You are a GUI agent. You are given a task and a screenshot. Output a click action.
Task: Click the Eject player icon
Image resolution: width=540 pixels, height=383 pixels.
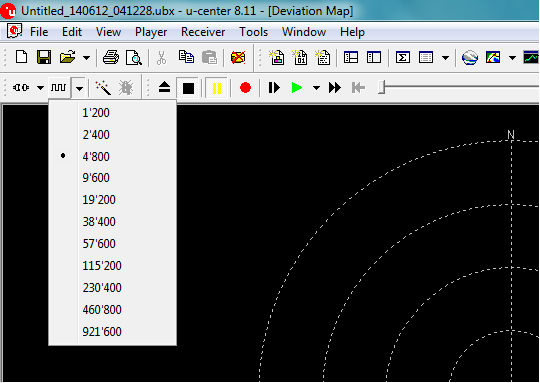tap(164, 87)
